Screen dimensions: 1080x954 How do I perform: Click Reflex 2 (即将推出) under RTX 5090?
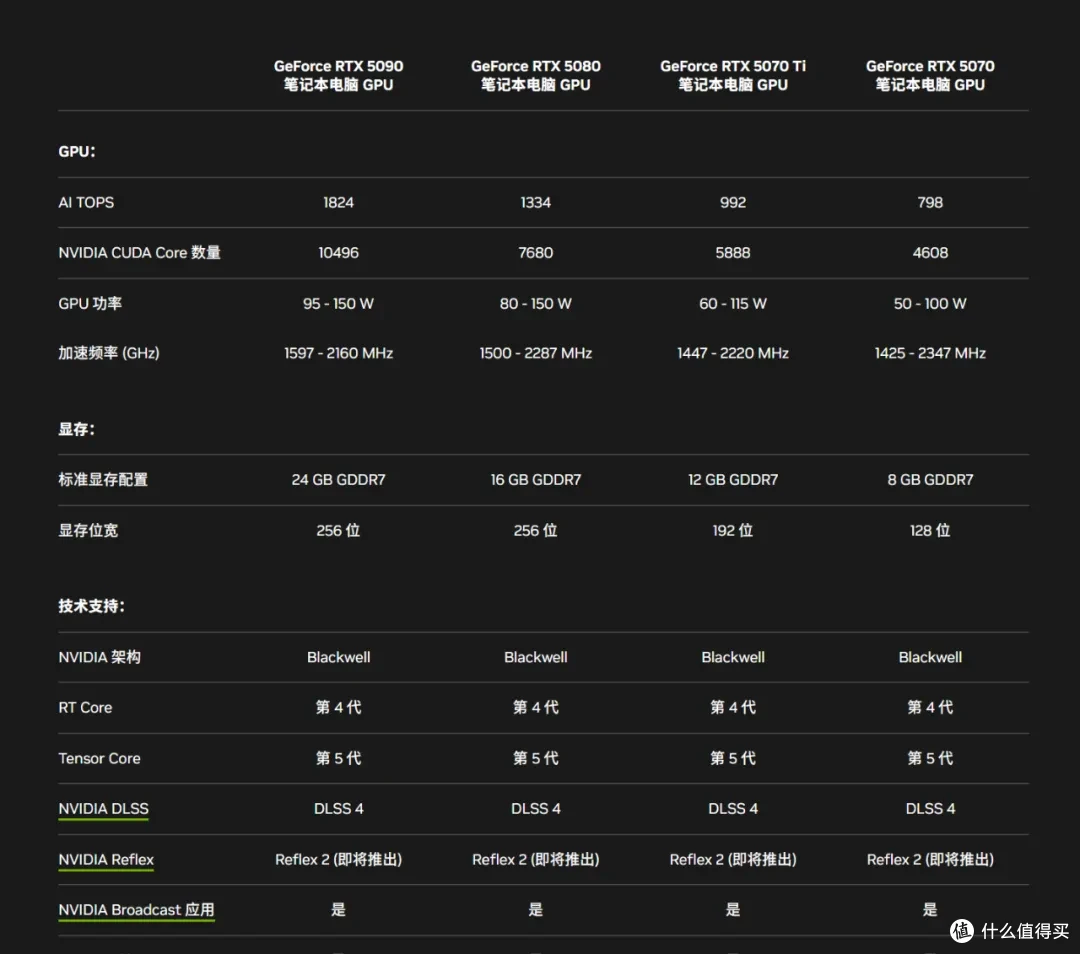338,860
